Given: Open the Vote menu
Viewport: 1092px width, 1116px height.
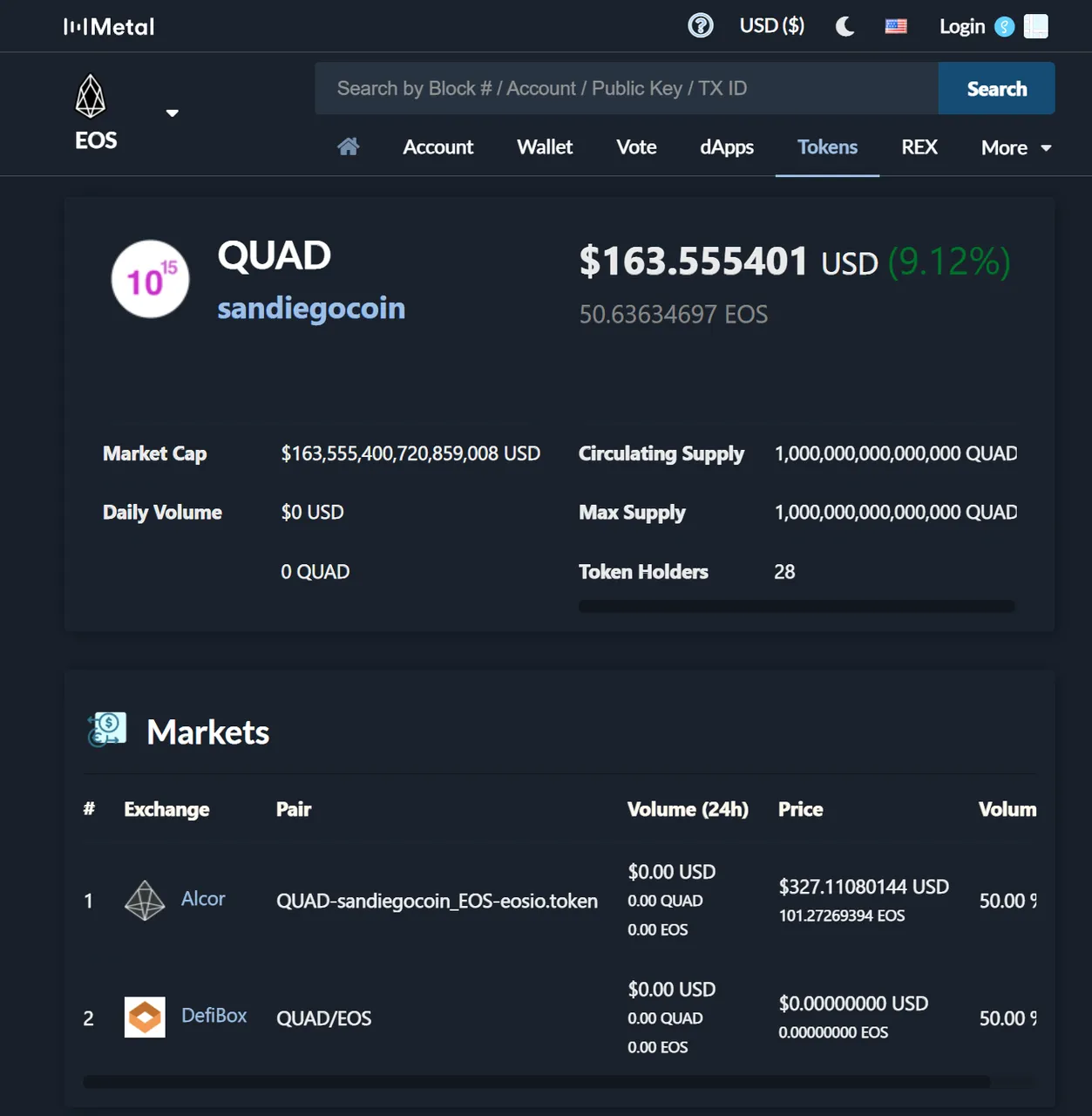Looking at the screenshot, I should [x=636, y=147].
